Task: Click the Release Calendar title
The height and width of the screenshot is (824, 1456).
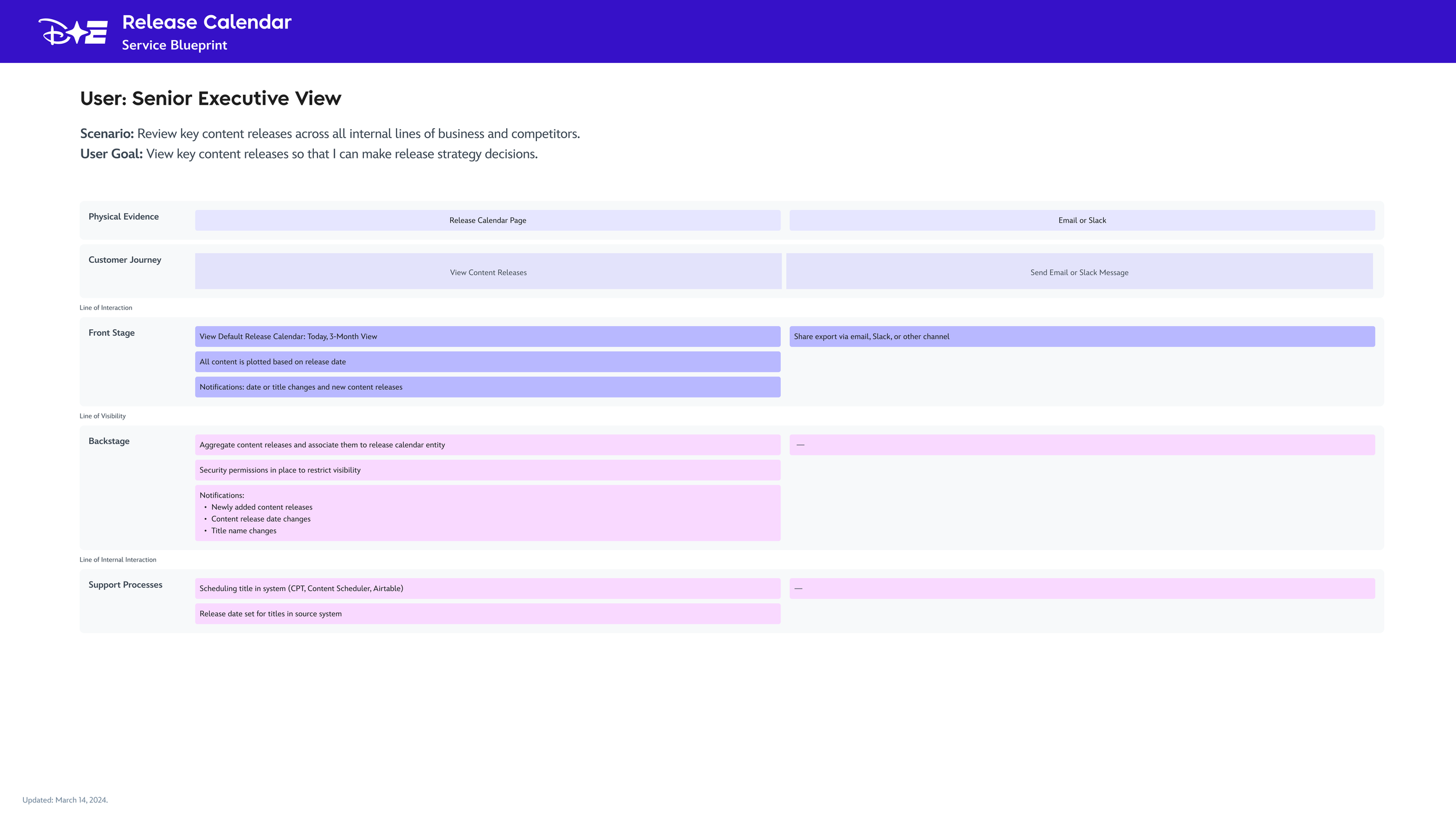Action: coord(206,22)
